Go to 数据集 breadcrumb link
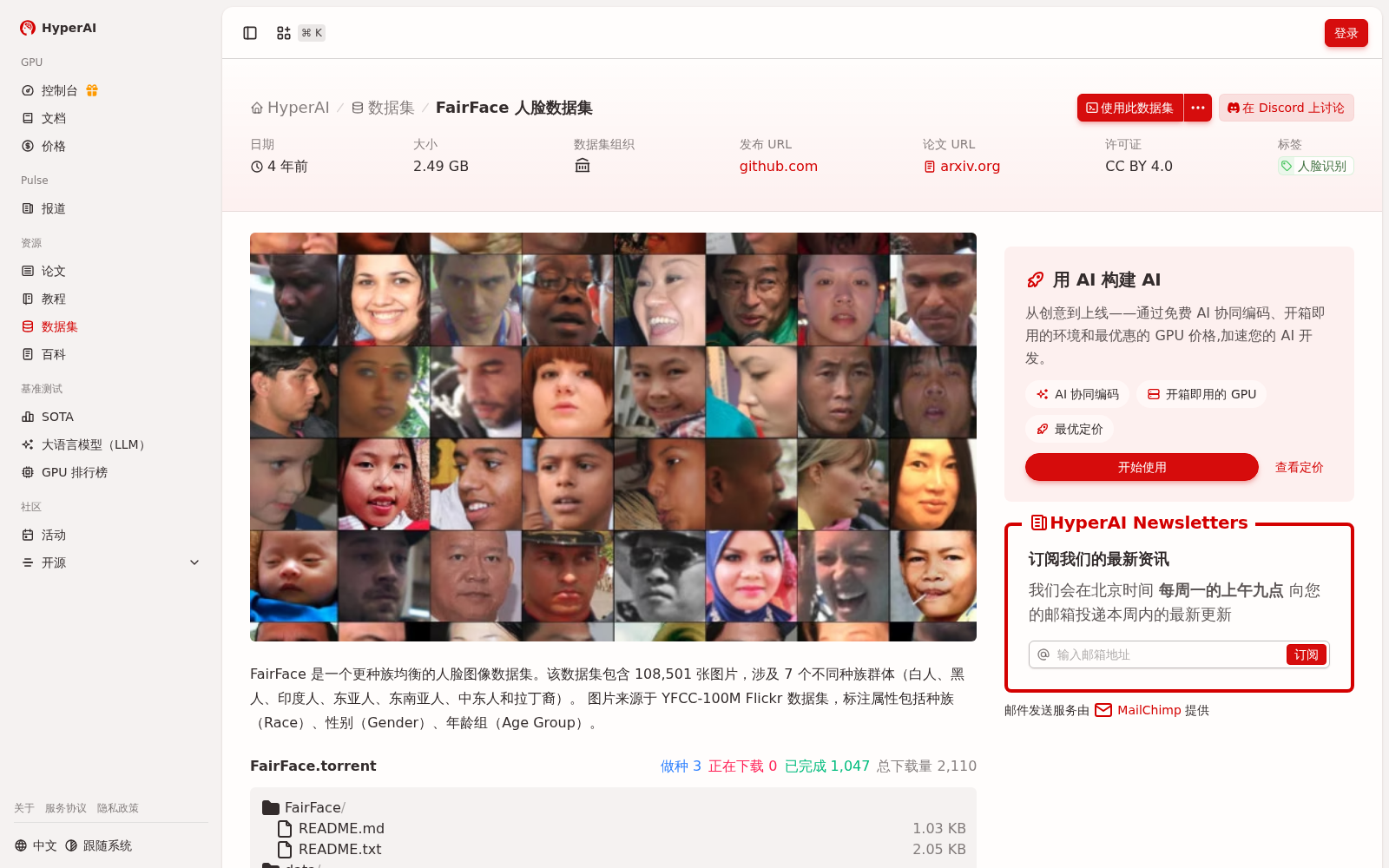This screenshot has width=1389, height=868. pos(383,108)
